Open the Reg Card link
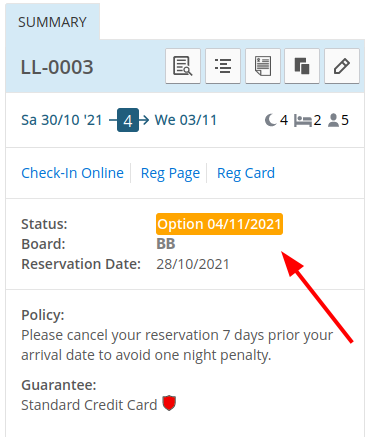372x437 pixels. coord(246,174)
